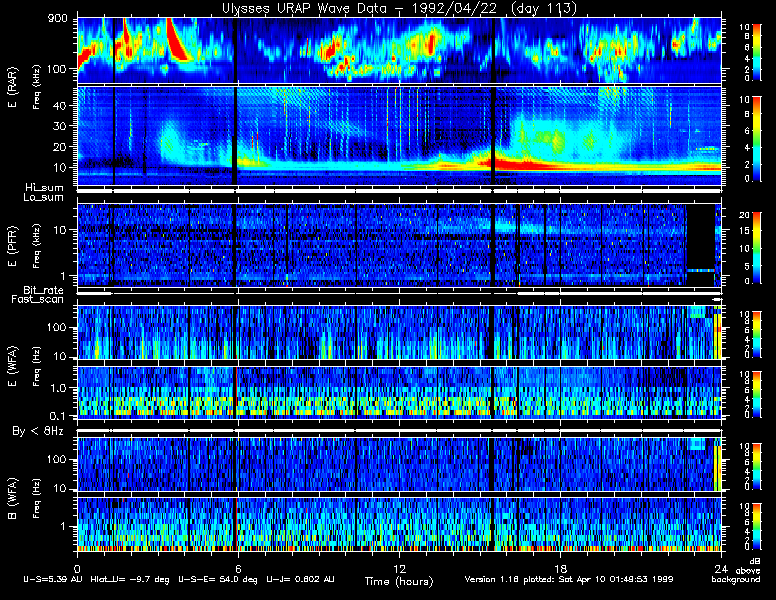Click the E (WFA) 10–100 Hz spectrogram panel
The image size is (776, 600).
click(x=399, y=332)
